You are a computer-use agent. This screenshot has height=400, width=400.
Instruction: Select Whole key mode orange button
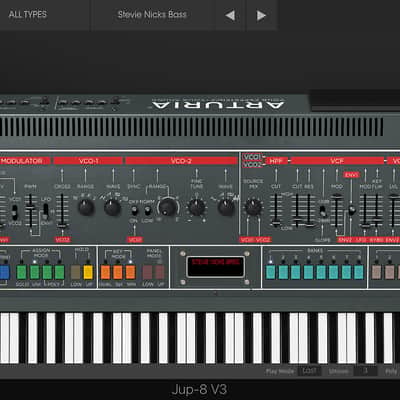pos(130,272)
